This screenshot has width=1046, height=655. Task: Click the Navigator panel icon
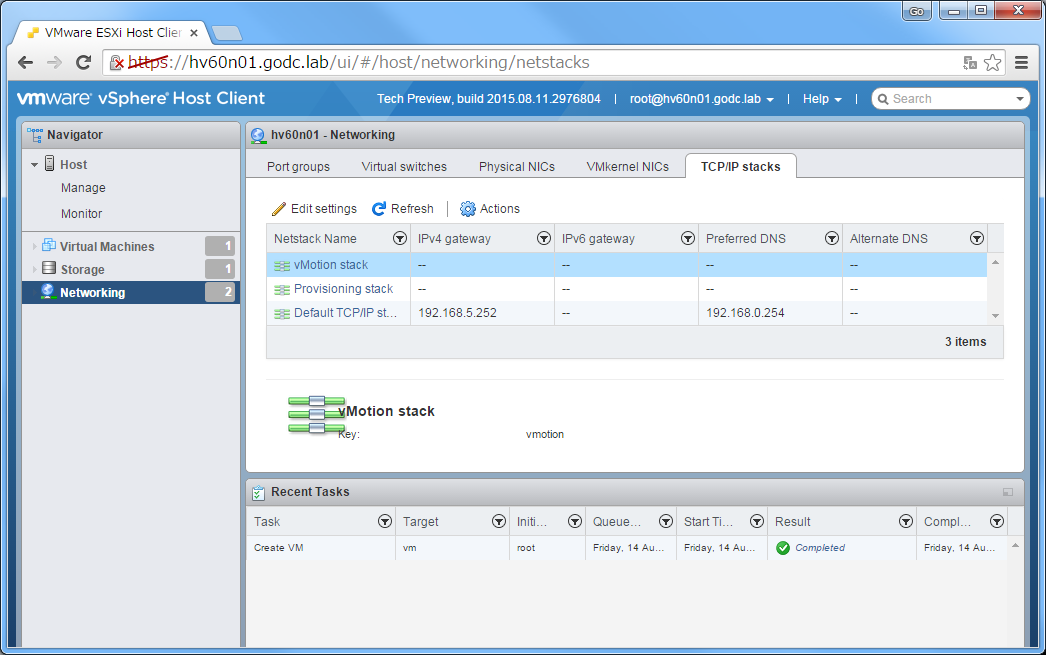coord(35,135)
